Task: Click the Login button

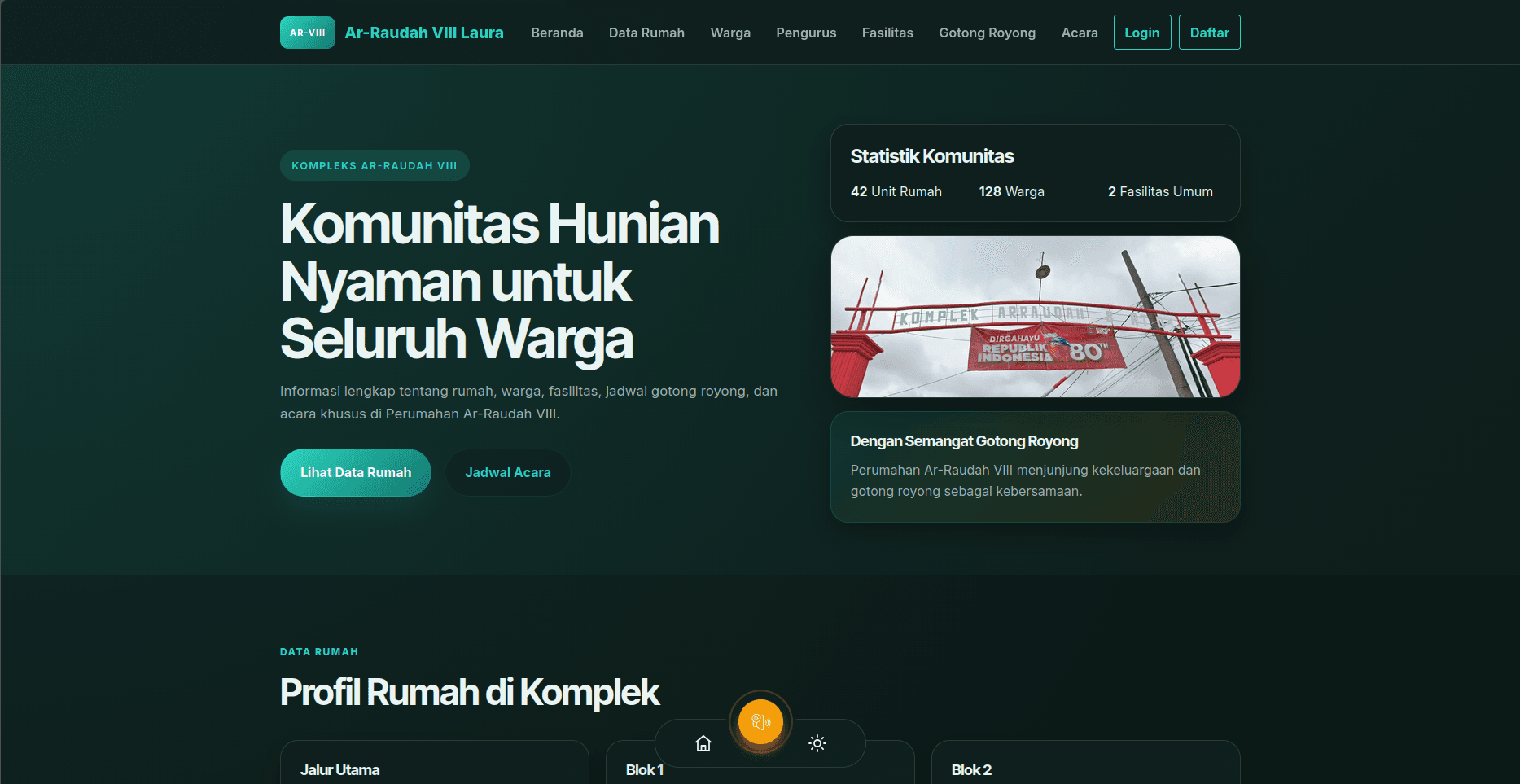Action: [1142, 33]
